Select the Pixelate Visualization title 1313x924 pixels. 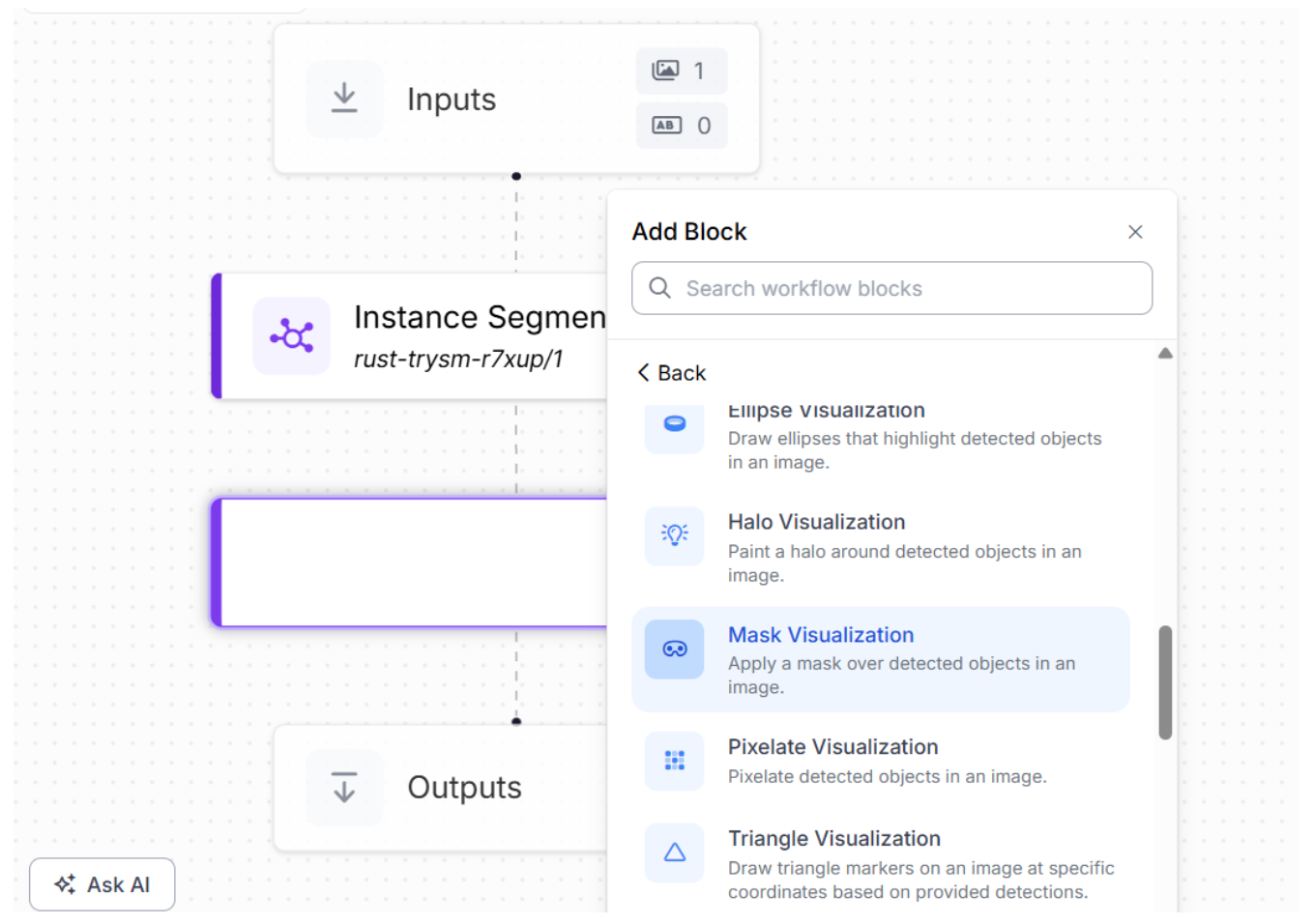click(x=832, y=747)
